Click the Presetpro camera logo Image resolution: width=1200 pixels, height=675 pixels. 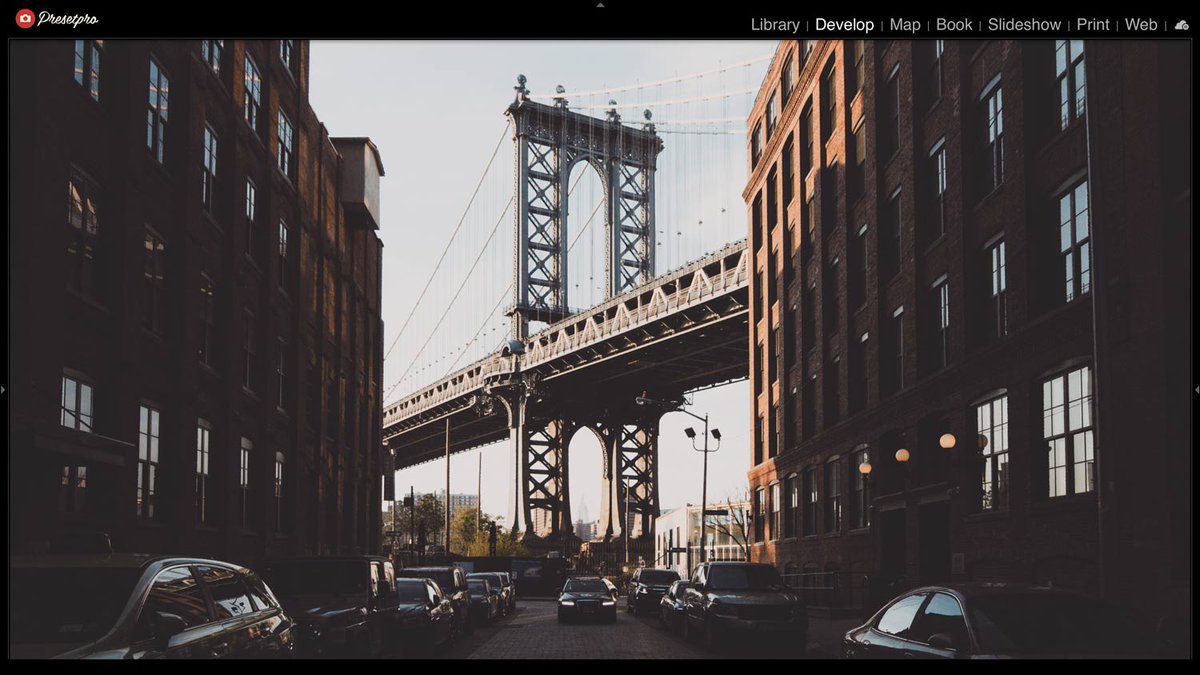pos(25,18)
